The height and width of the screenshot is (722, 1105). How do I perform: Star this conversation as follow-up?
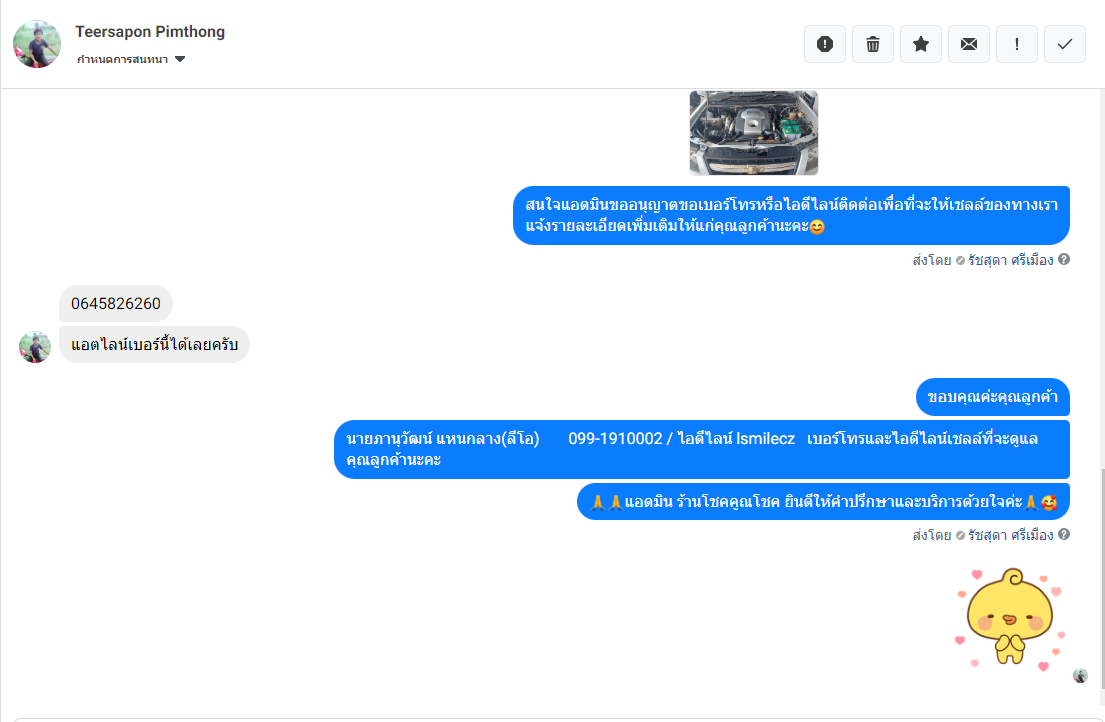click(x=920, y=44)
